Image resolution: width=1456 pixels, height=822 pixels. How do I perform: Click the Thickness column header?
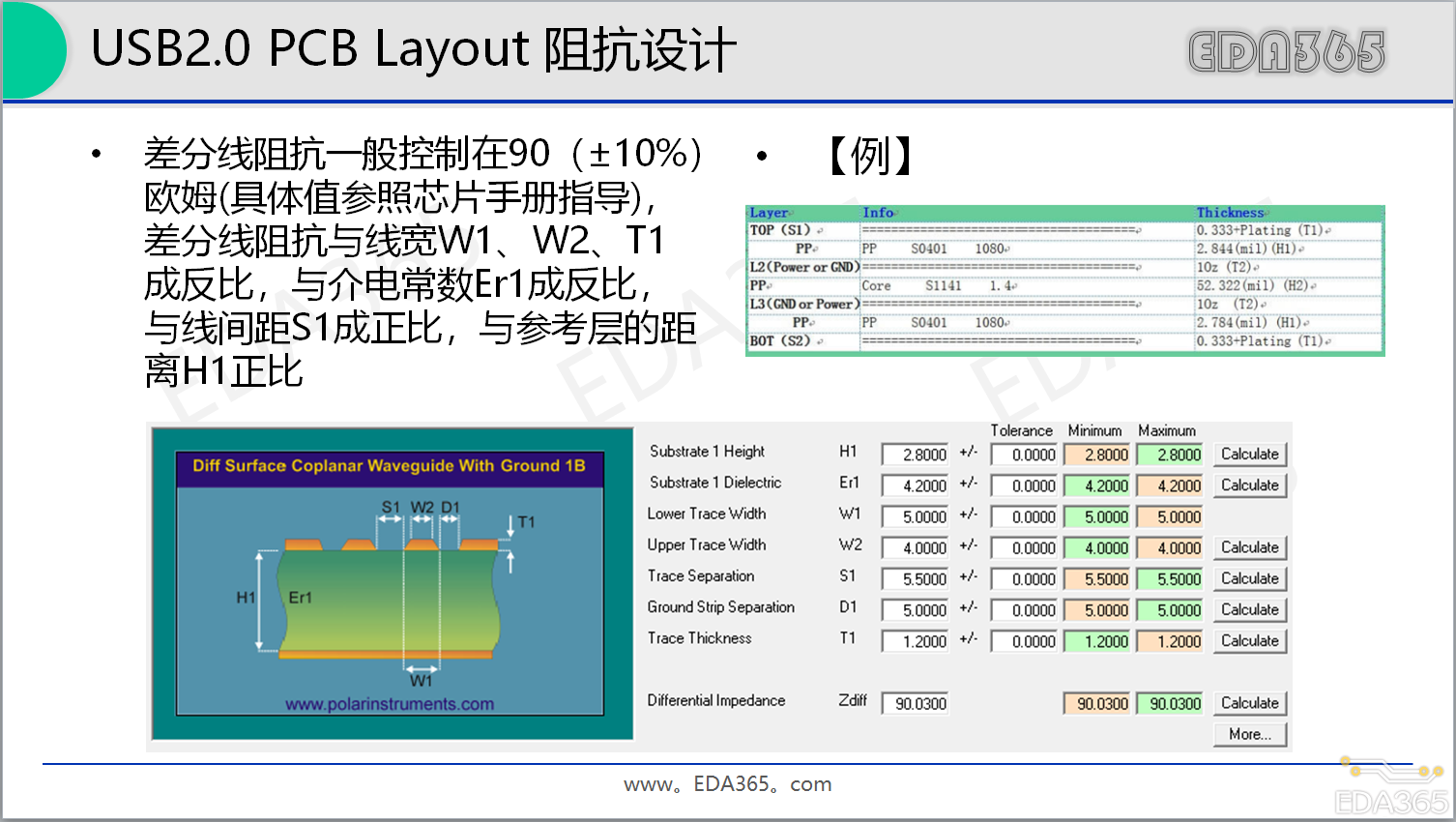point(1231,213)
